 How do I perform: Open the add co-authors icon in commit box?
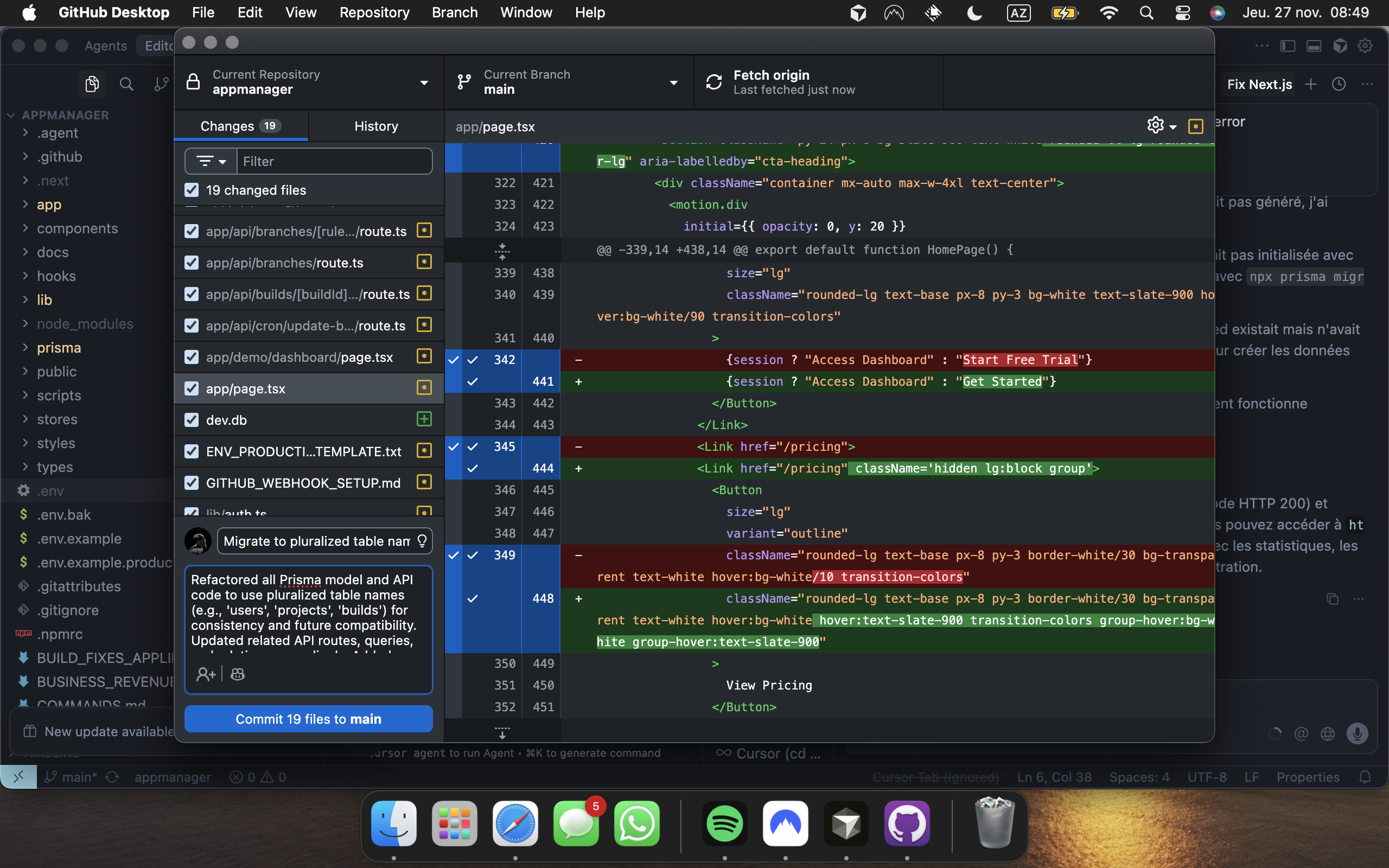click(x=206, y=673)
